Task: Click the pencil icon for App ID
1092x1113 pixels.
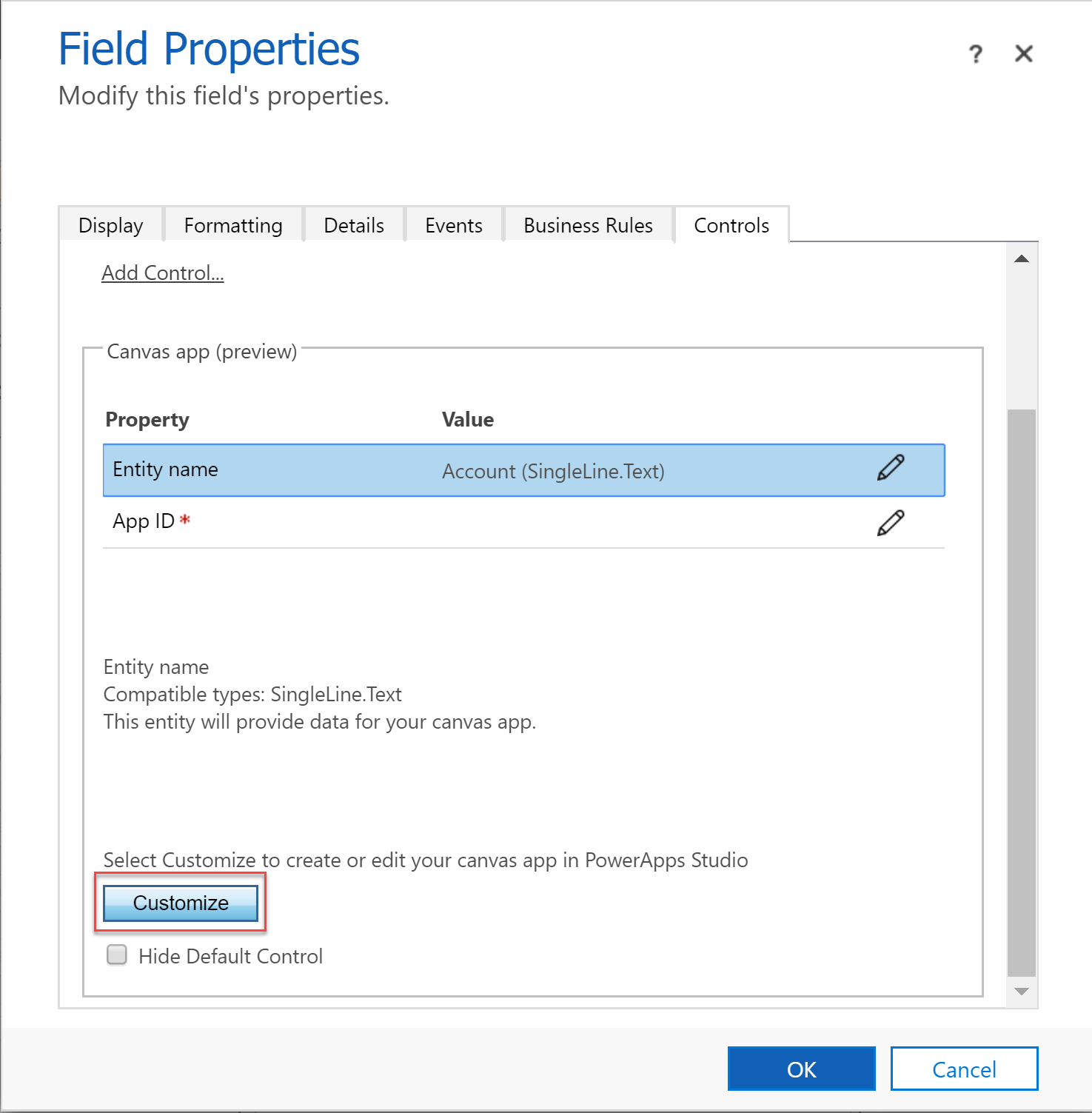Action: 891,523
